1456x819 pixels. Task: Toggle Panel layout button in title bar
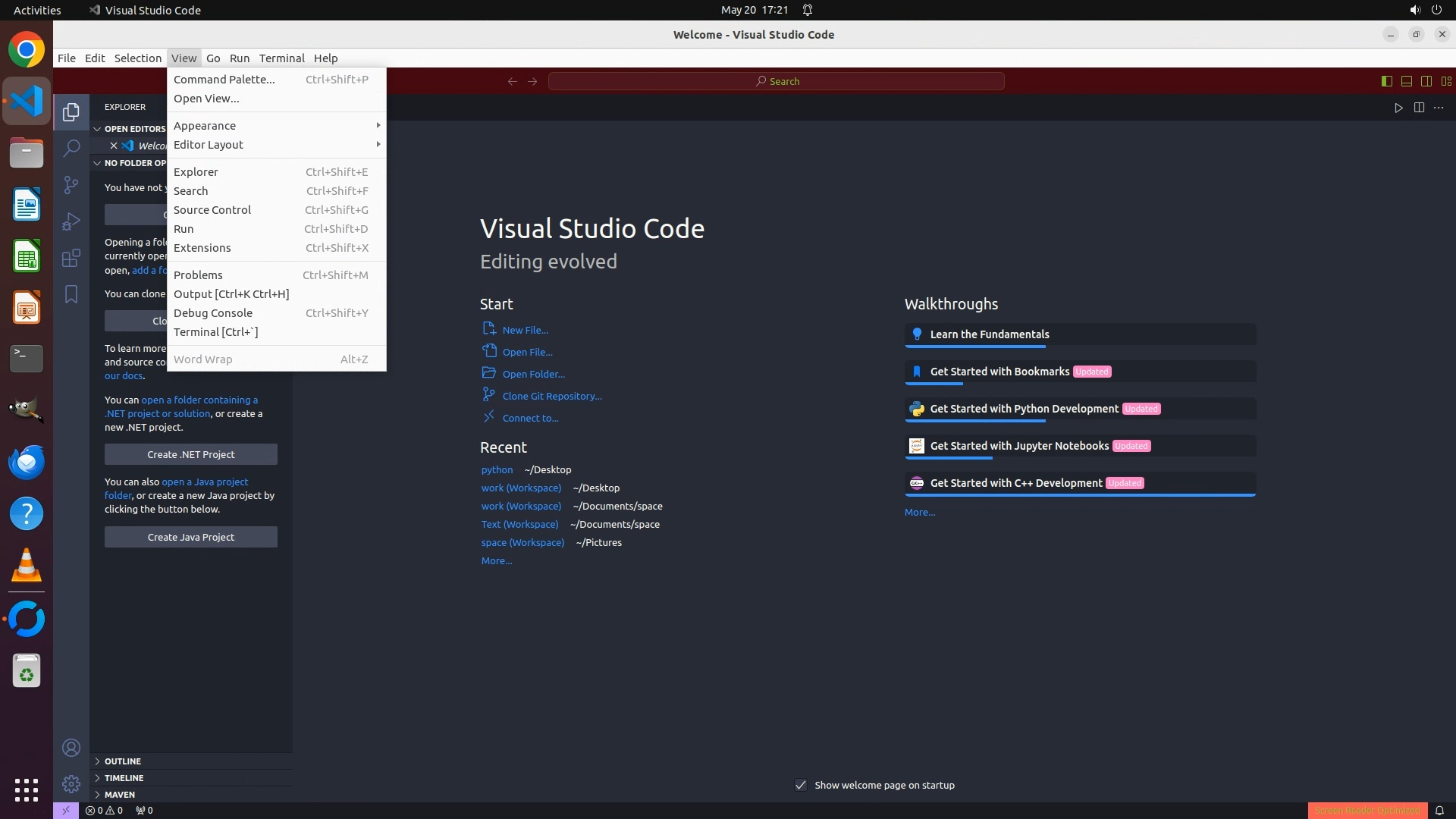pos(1406,81)
